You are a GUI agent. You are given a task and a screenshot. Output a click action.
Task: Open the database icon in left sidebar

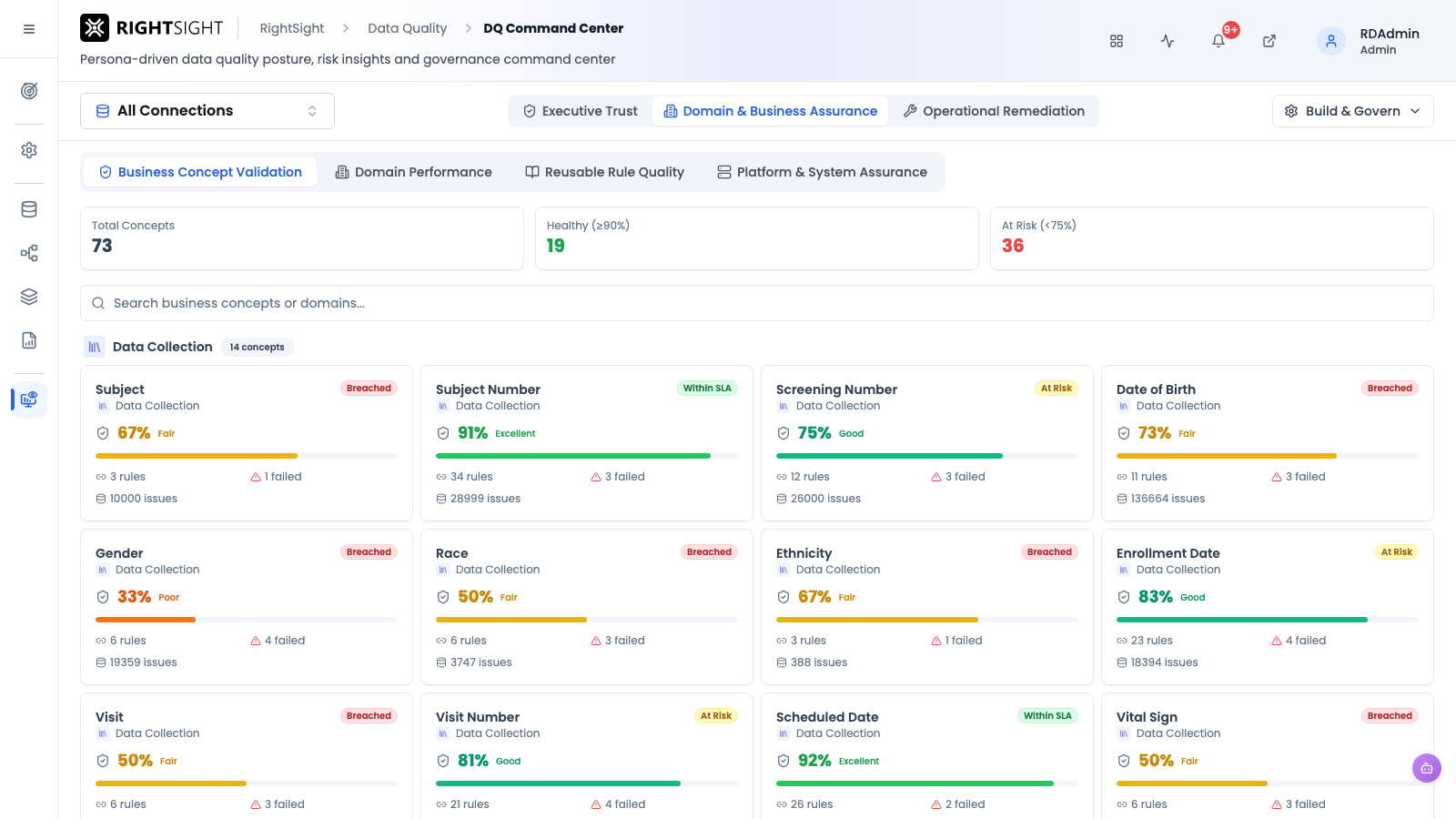[x=29, y=209]
